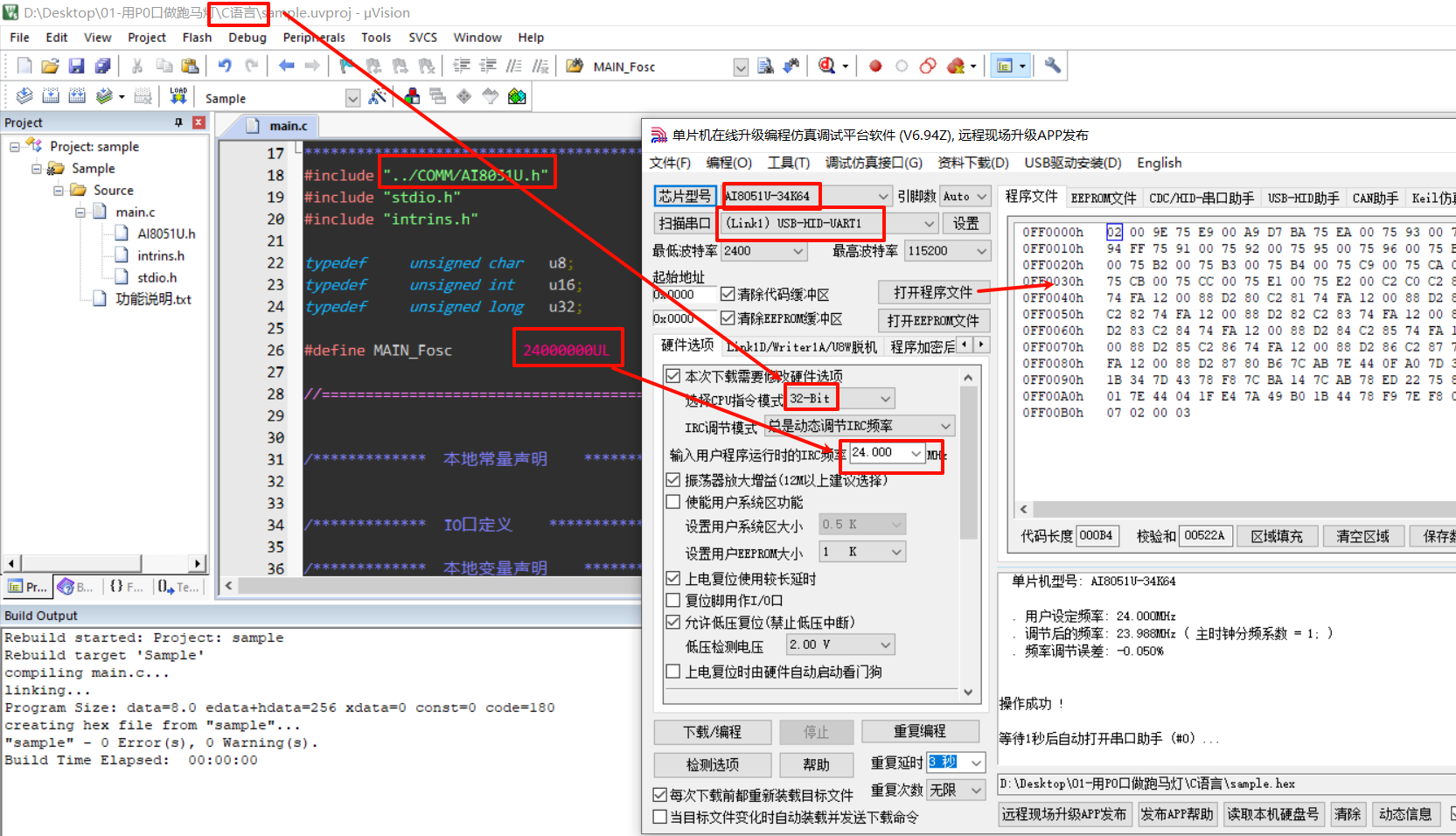Open the Flash menu in µVision
This screenshot has height=836, width=1456.
point(197,37)
